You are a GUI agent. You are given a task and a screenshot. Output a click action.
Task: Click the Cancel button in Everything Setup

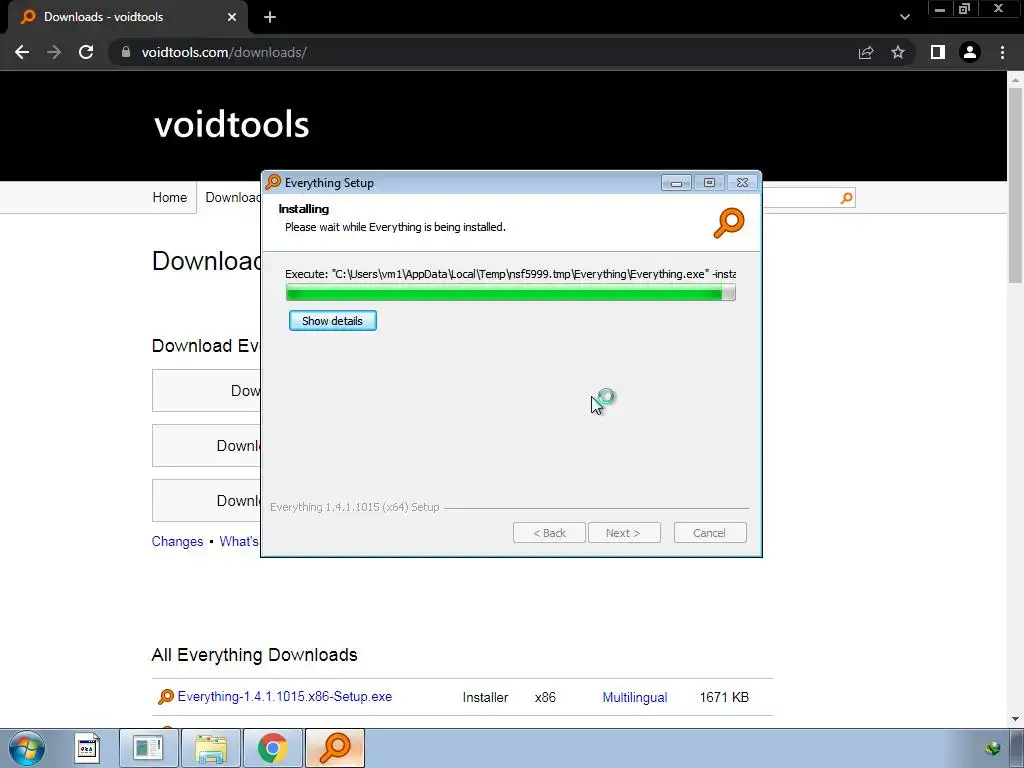[709, 533]
